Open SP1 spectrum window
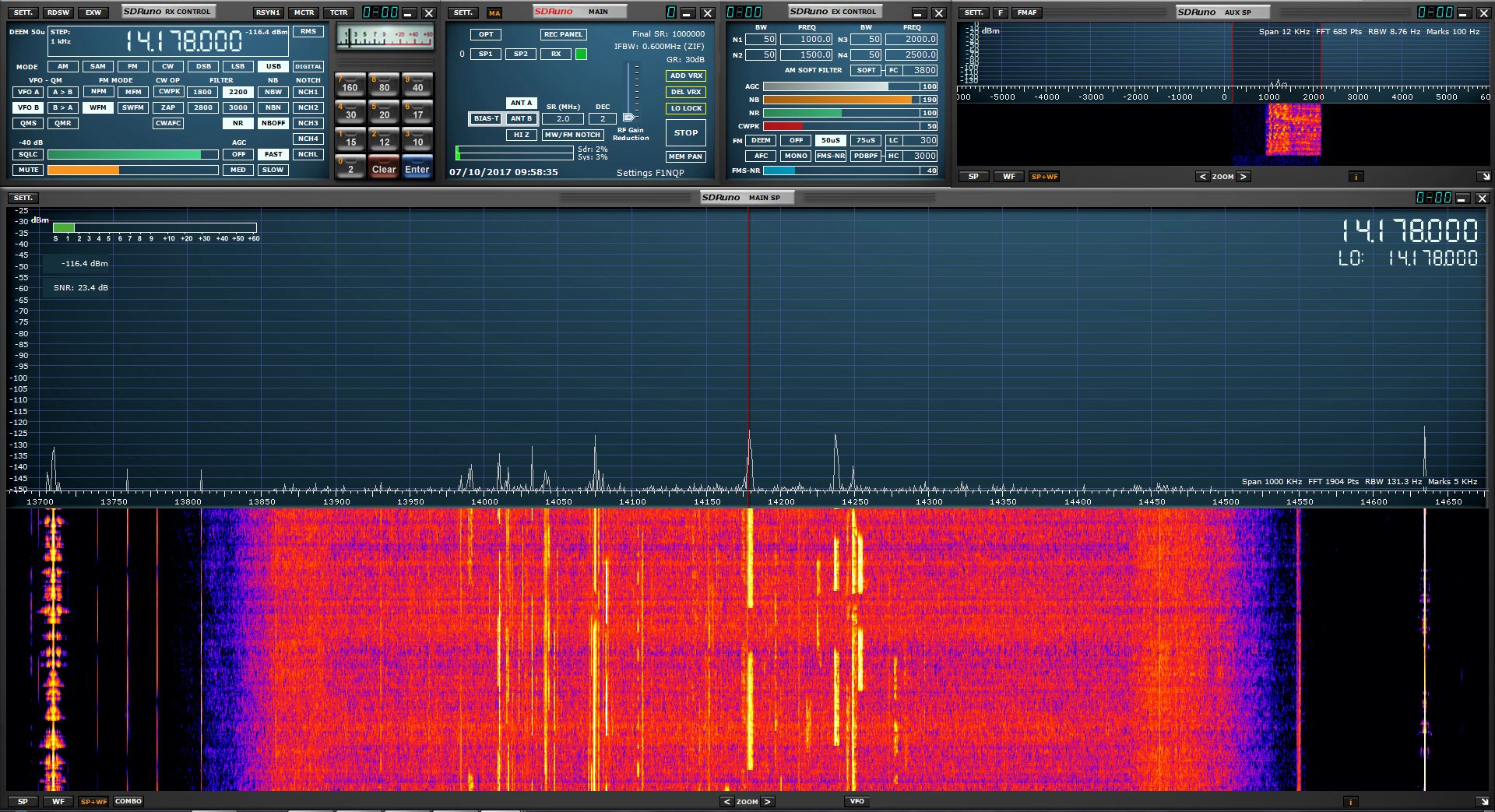 (486, 54)
